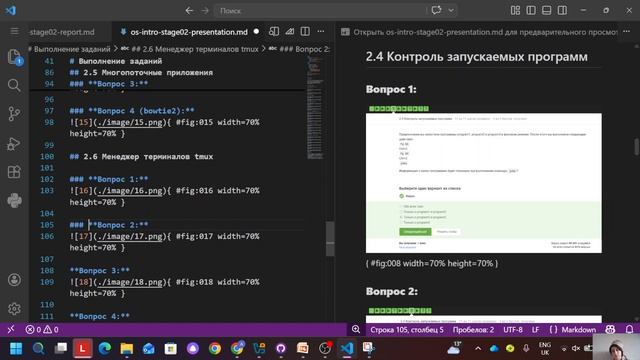The width and height of the screenshot is (640, 360).
Task: Open the hamburger application menu
Action: (14, 31)
